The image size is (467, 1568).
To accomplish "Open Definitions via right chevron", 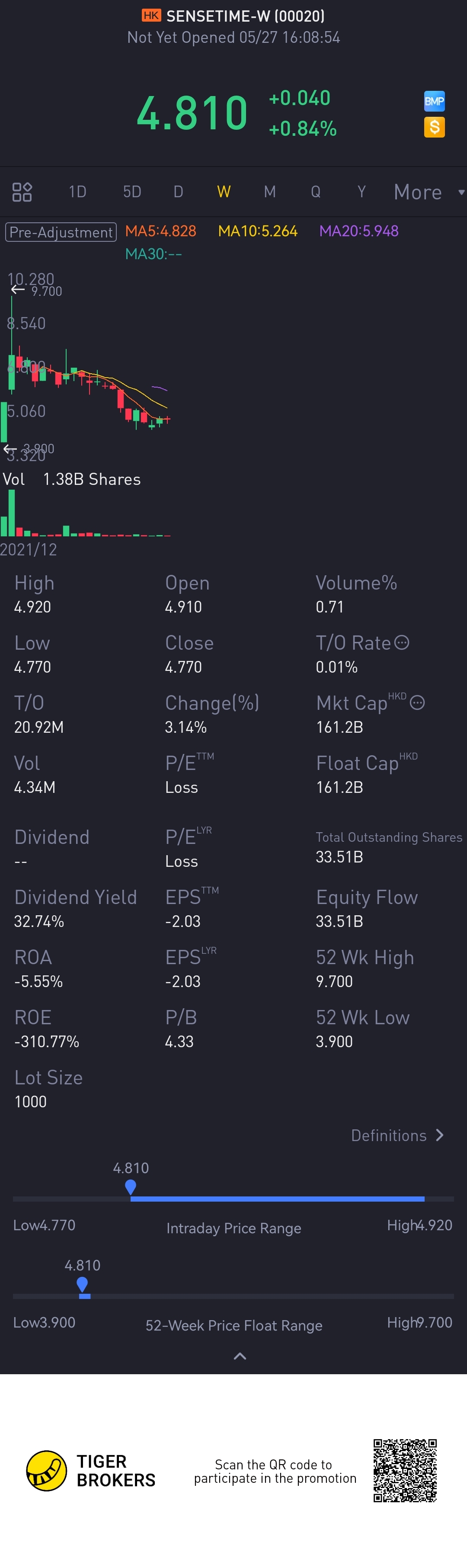I will click(x=440, y=1135).
